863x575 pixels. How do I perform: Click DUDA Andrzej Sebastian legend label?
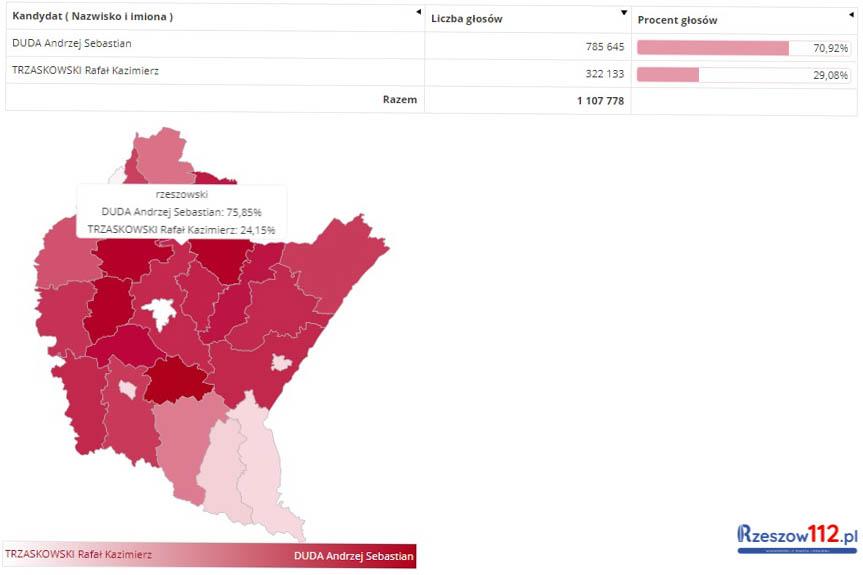(x=353, y=555)
